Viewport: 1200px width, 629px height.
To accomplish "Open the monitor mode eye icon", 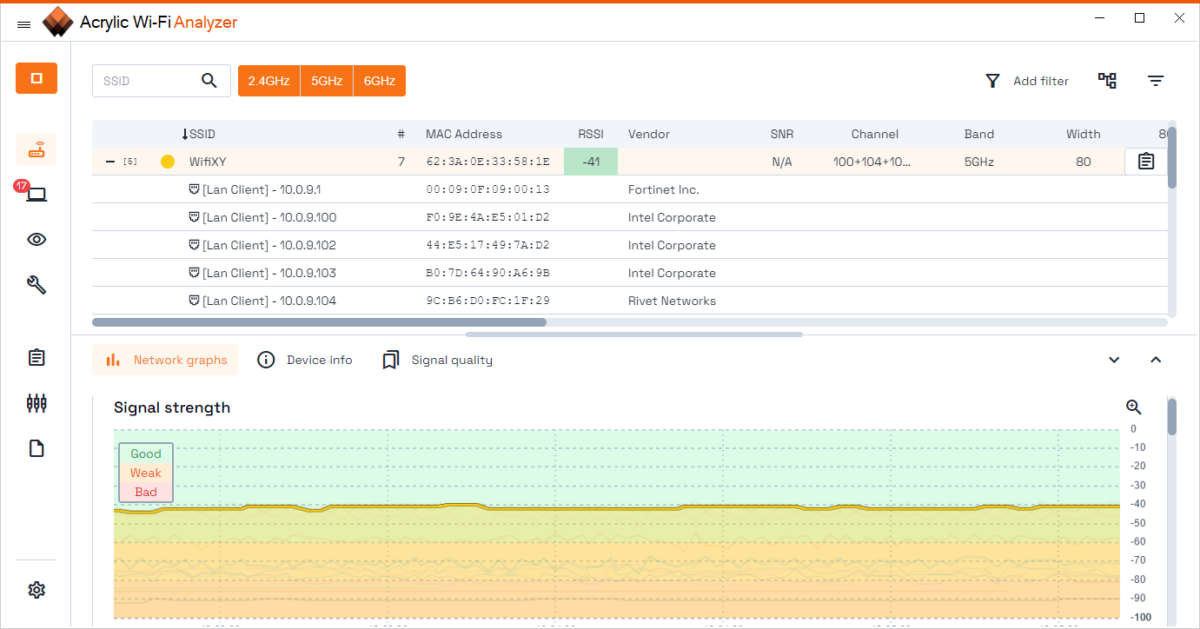I will point(36,239).
